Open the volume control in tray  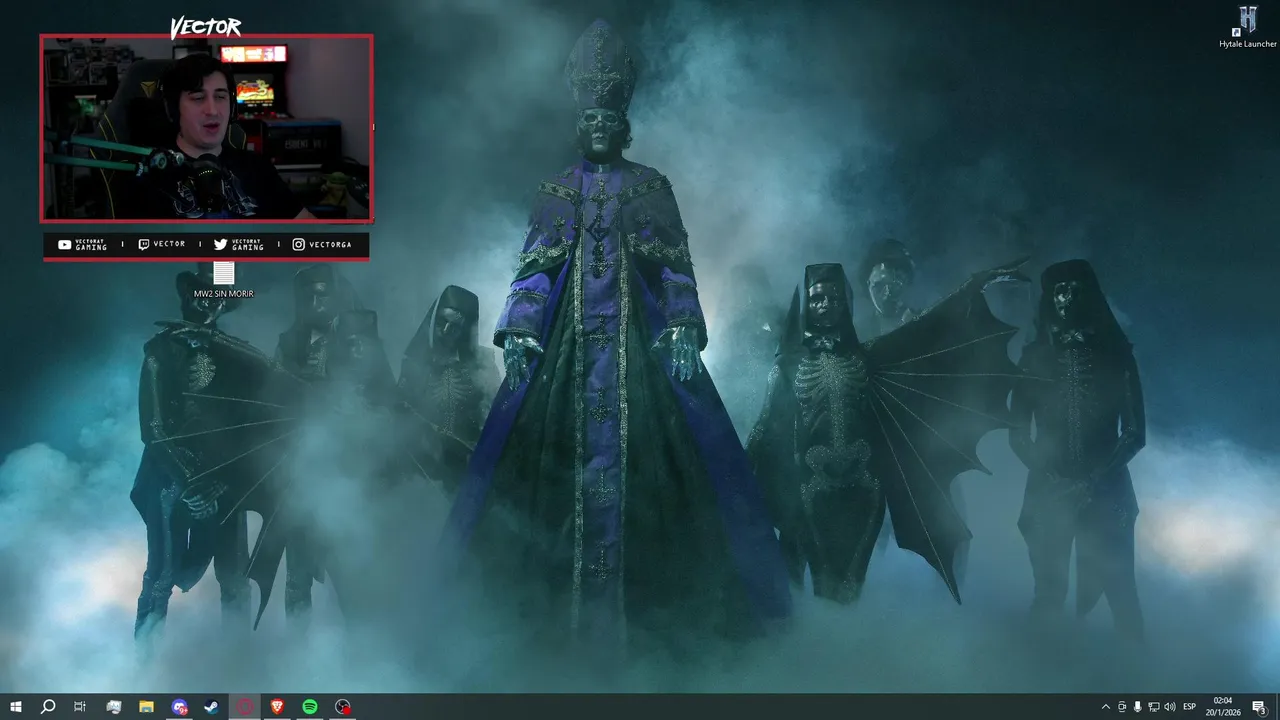[x=1170, y=707]
